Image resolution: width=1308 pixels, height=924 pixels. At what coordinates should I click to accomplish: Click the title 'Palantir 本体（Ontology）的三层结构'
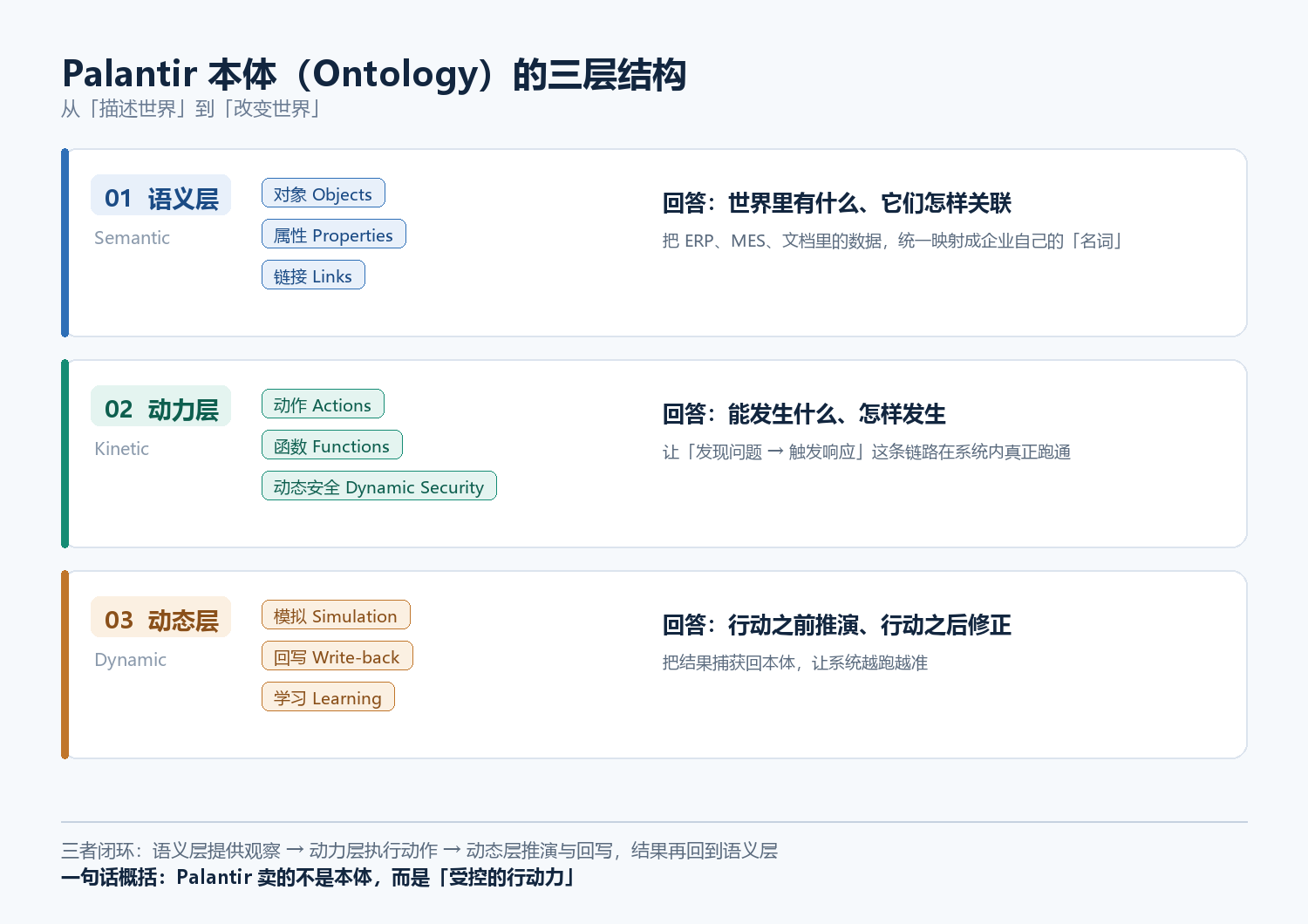pyautogui.click(x=374, y=75)
